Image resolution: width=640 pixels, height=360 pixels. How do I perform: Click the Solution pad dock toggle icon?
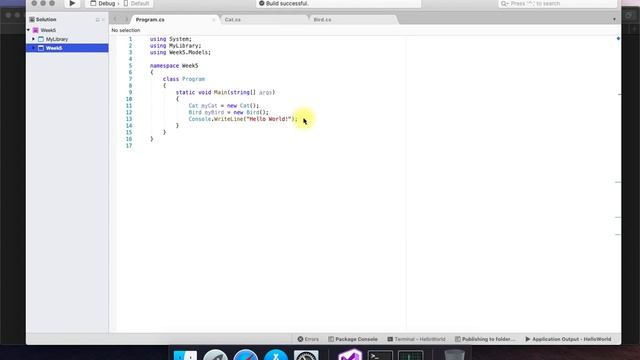[98, 20]
